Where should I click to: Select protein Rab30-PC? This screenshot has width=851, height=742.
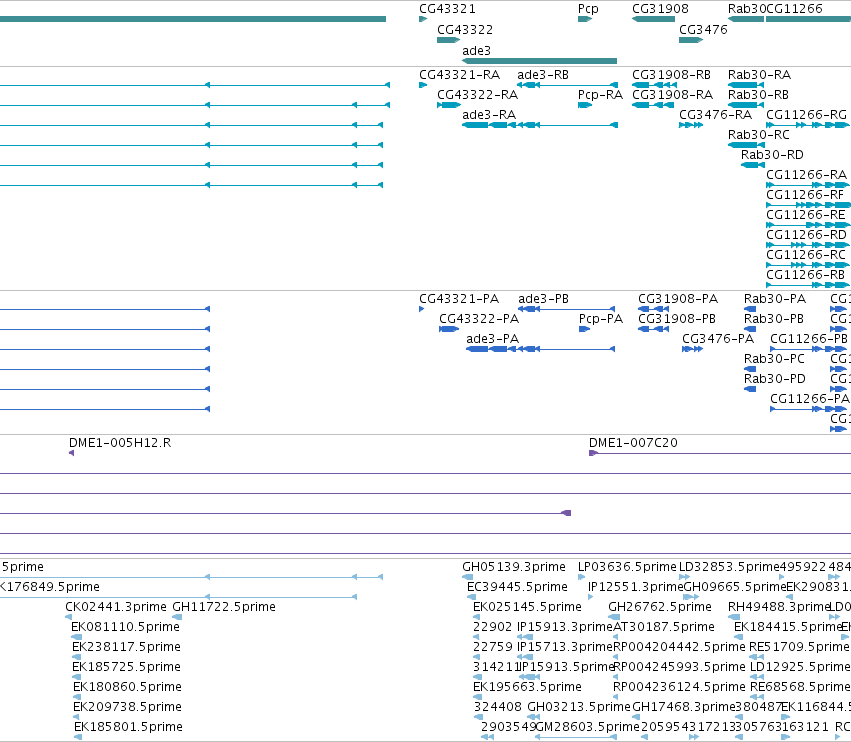(774, 359)
